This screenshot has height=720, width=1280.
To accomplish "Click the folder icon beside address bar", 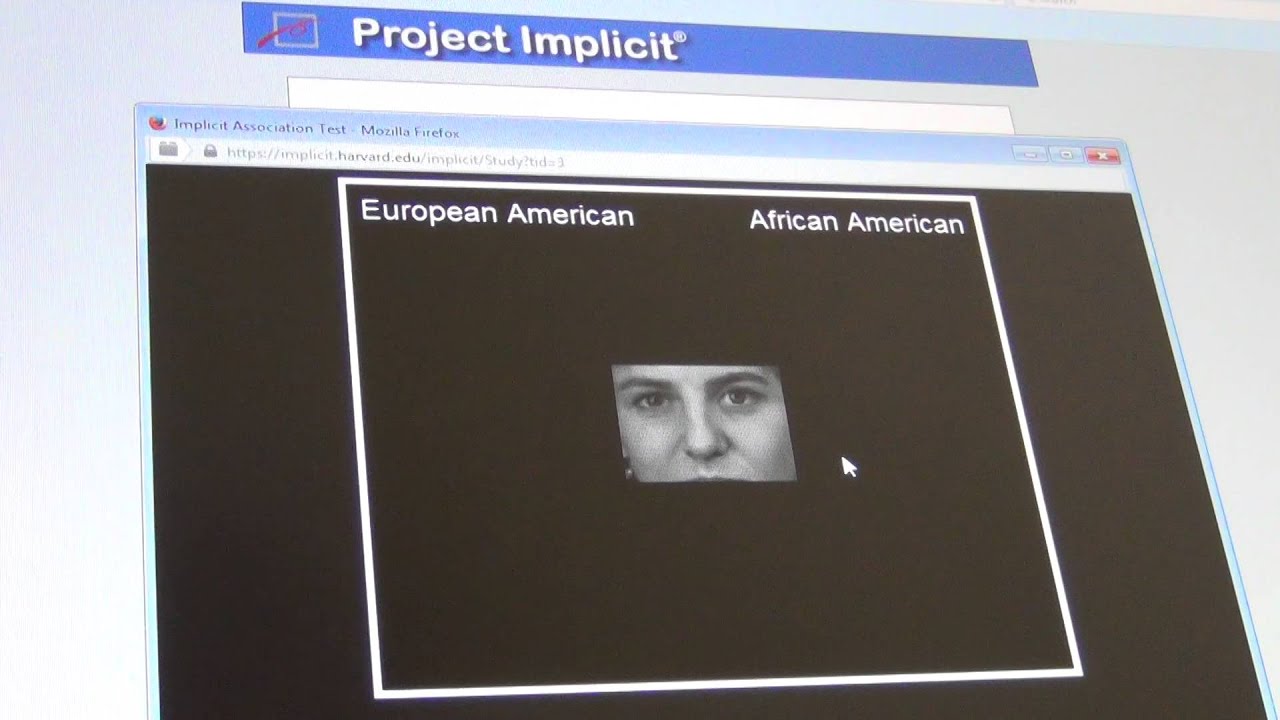I will tap(168, 149).
